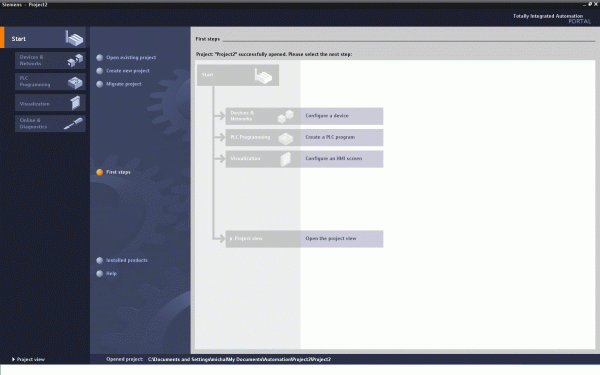The height and width of the screenshot is (375, 600).
Task: Click Online & Diagnostics screwdriver icon
Action: (73, 124)
